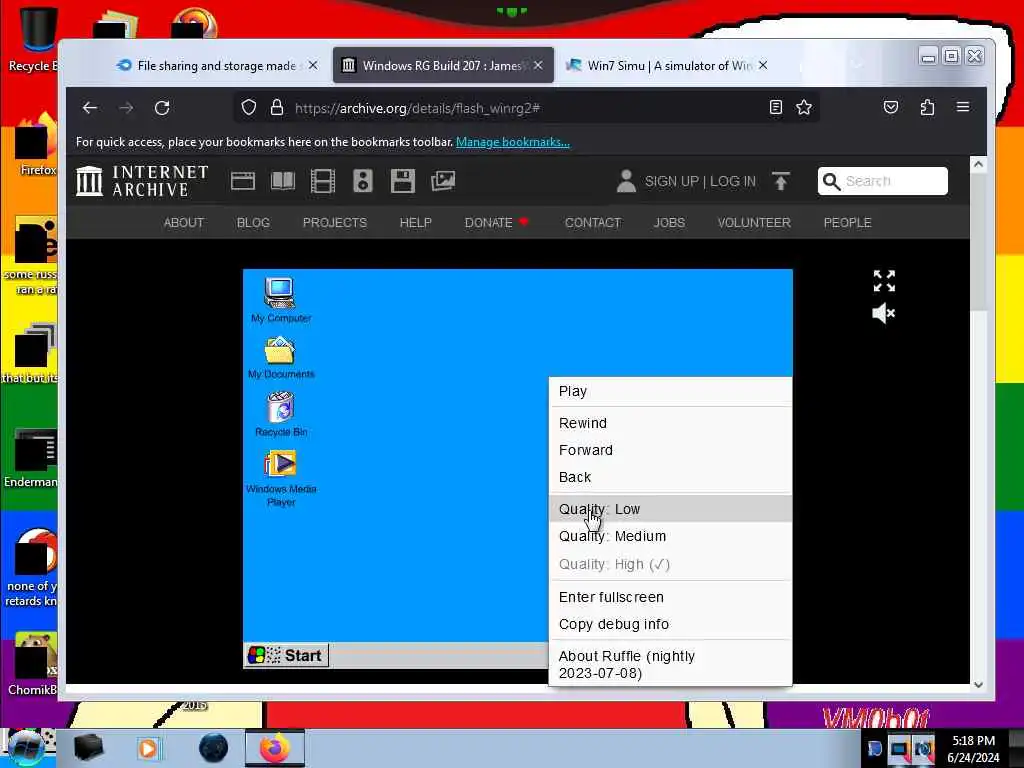The width and height of the screenshot is (1024, 768).
Task: Choose Forward from context menu
Action: click(670, 450)
